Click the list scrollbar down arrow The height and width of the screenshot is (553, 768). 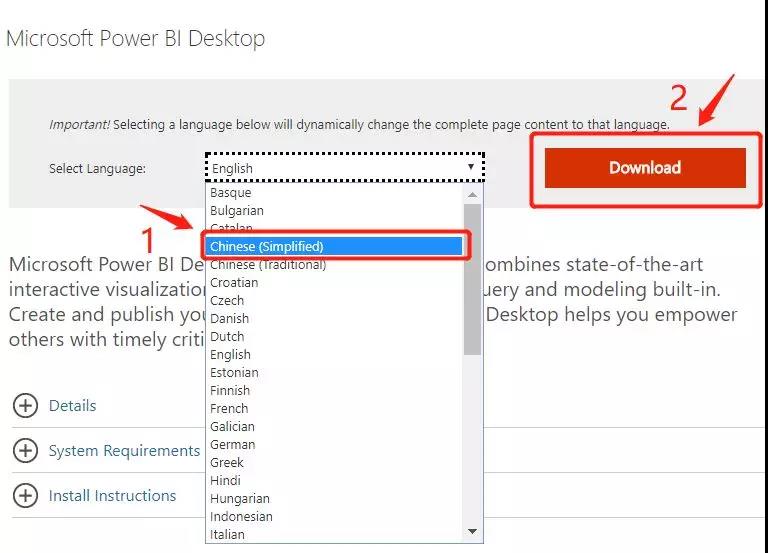[472, 531]
